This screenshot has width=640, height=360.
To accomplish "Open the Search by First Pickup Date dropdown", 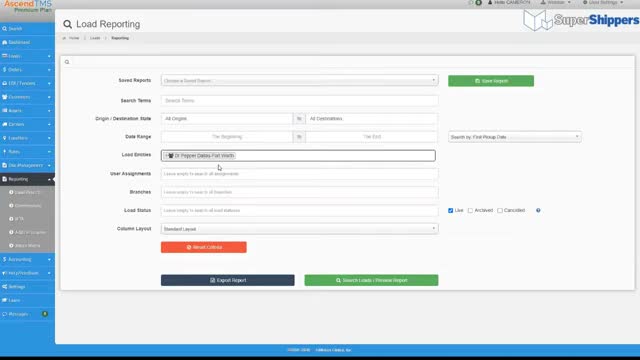I will [x=515, y=137].
